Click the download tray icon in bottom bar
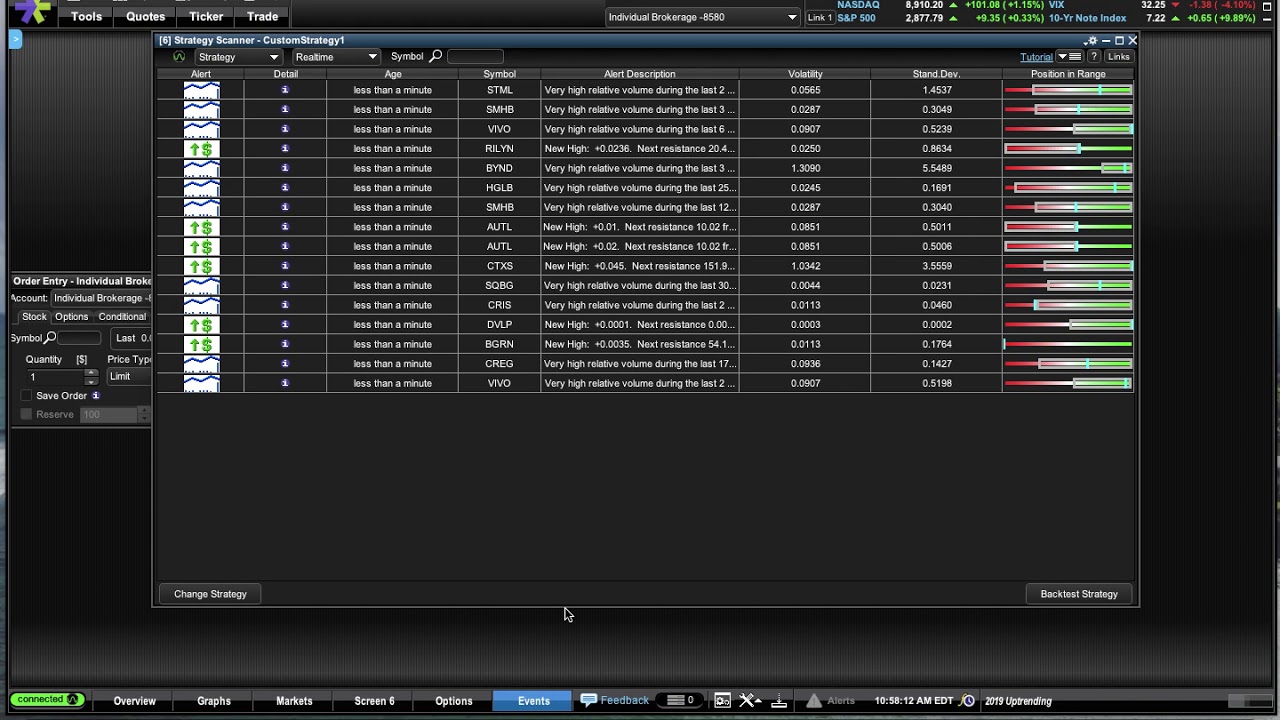Viewport: 1280px width, 720px height. click(x=779, y=701)
